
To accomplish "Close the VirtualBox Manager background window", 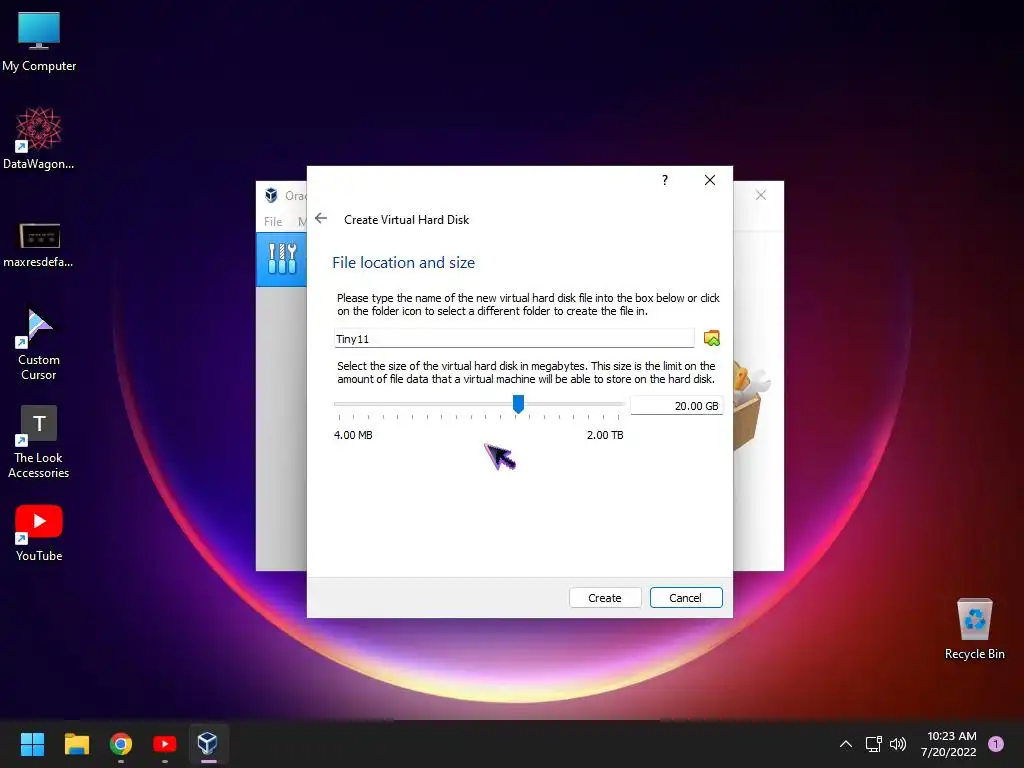I will 761,195.
